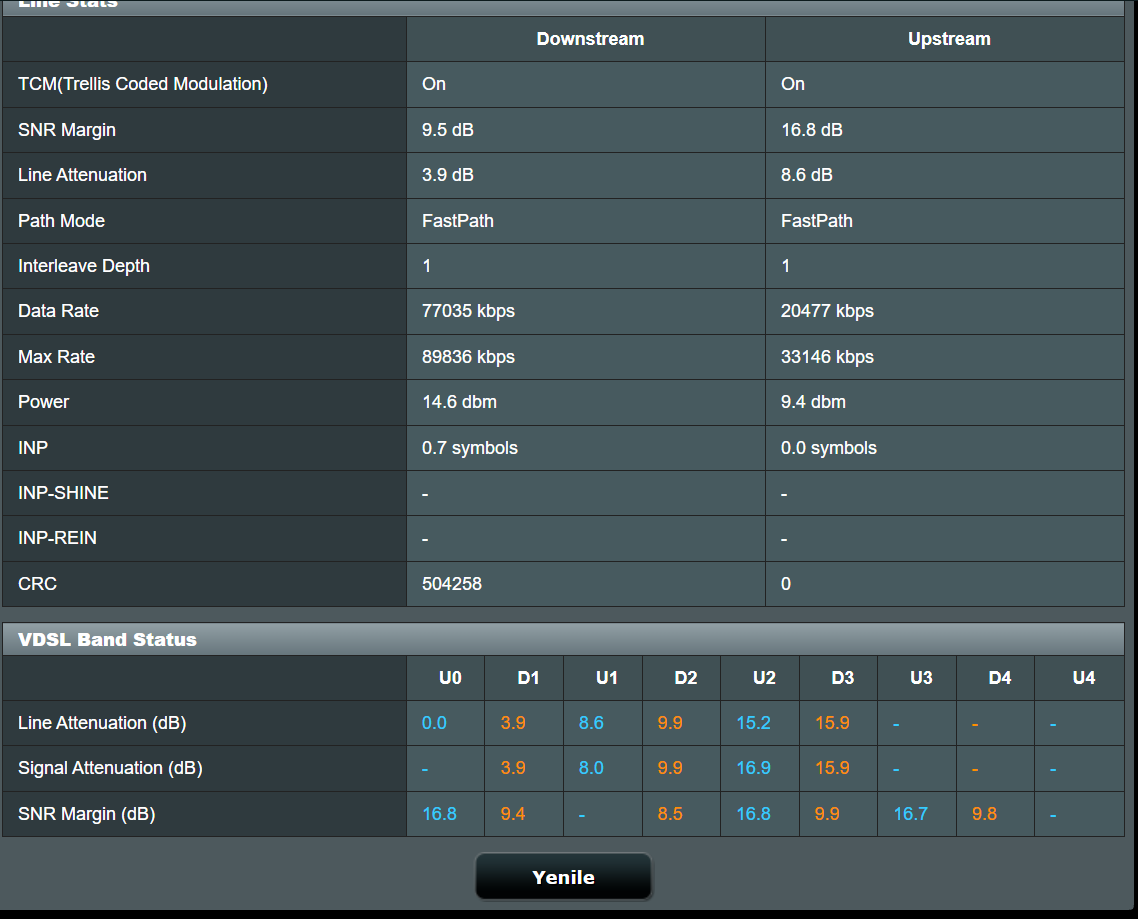Viewport: 1138px width, 919px height.
Task: Click downstream max rate 89836 kbps
Action: point(468,356)
